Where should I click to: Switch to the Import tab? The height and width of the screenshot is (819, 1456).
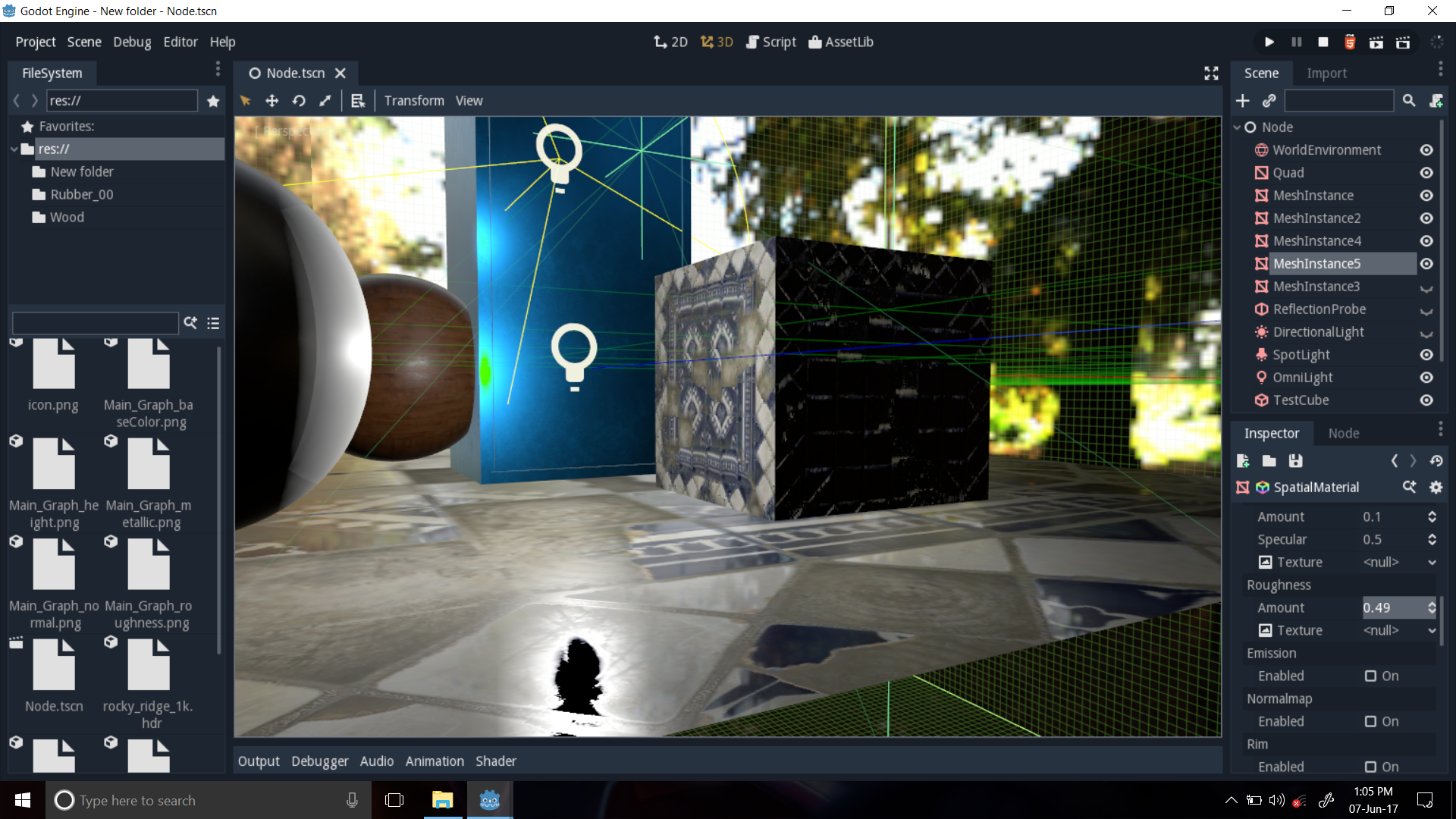[x=1327, y=73]
